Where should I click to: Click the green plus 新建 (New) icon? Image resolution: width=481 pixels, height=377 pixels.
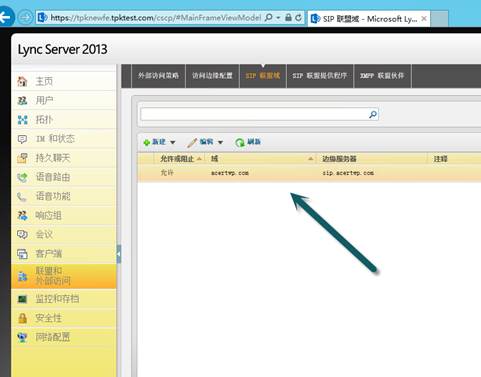click(146, 143)
